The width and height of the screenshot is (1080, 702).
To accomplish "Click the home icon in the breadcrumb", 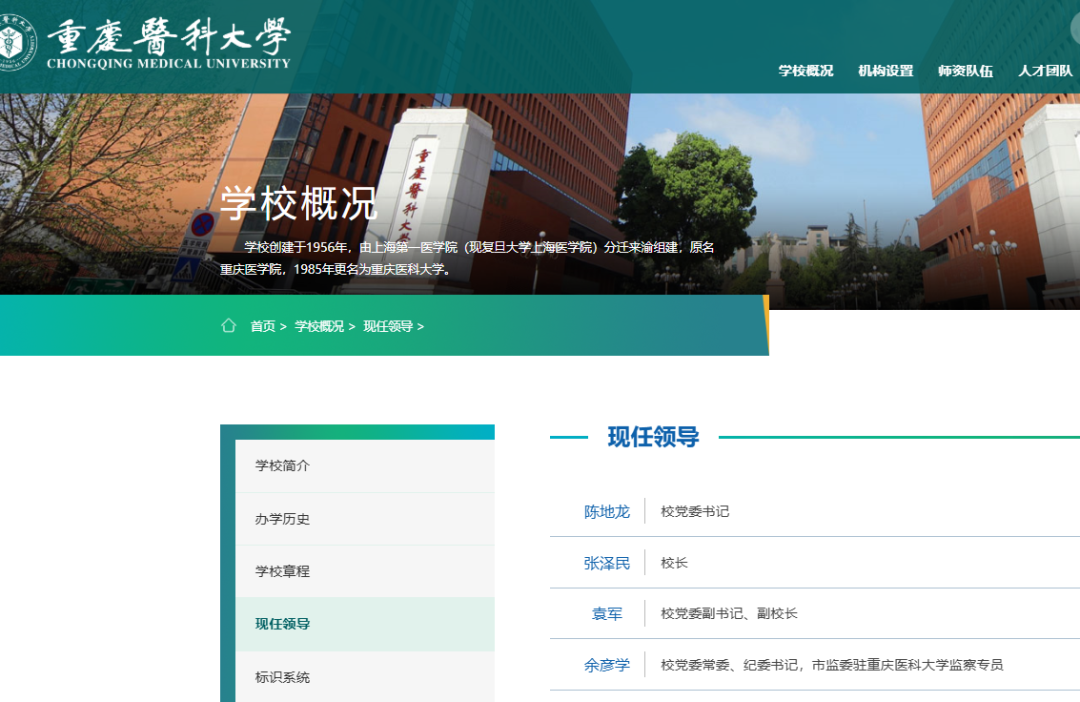I will pos(228,327).
